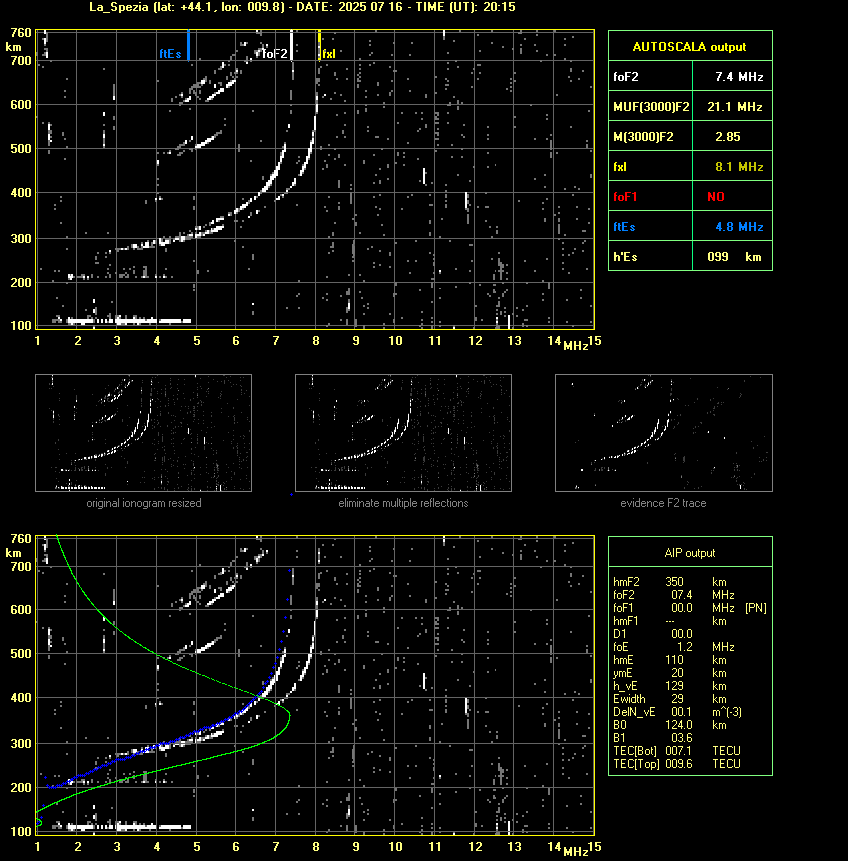This screenshot has width=848, height=861.
Task: Select the ymE value '20' km
Action: pos(677,673)
